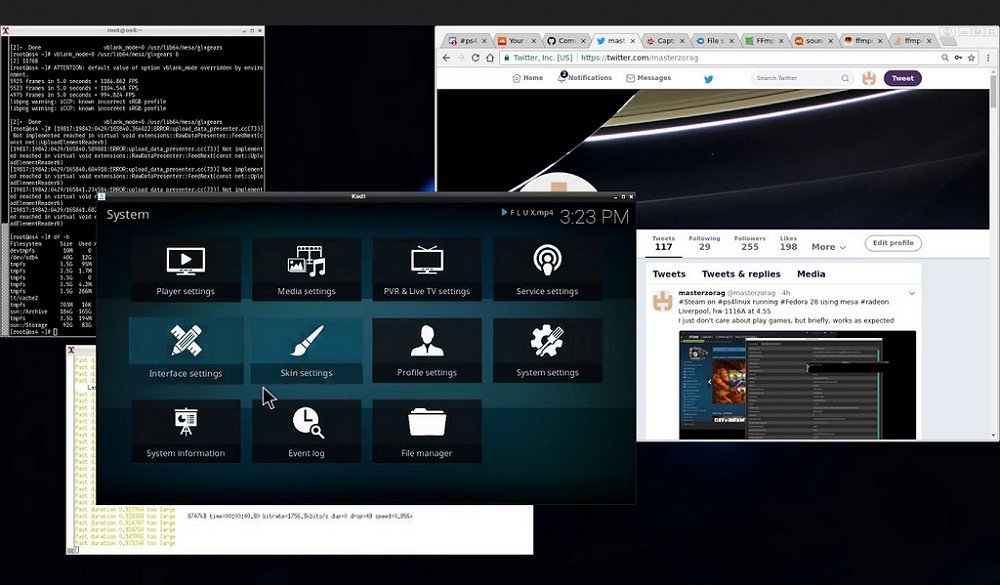This screenshot has height=585, width=1000.
Task: Expand the More dropdown on Twitter profile
Action: tap(828, 247)
